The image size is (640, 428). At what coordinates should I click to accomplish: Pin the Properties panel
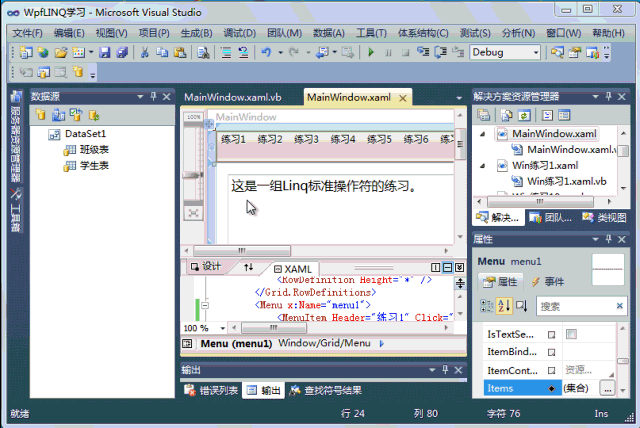[609, 239]
